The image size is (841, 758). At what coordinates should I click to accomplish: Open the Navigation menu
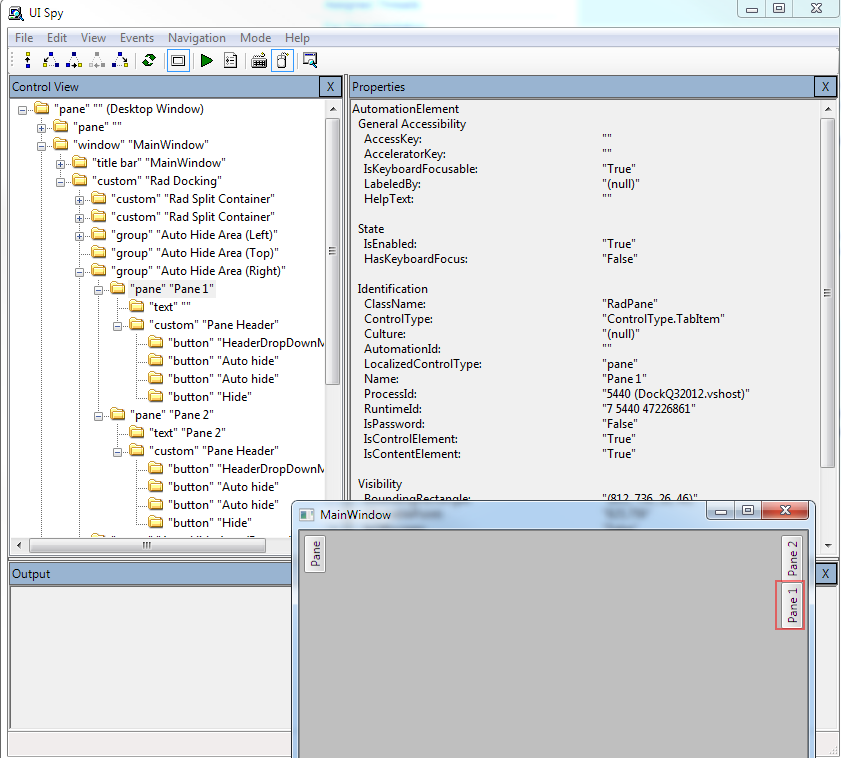click(196, 38)
